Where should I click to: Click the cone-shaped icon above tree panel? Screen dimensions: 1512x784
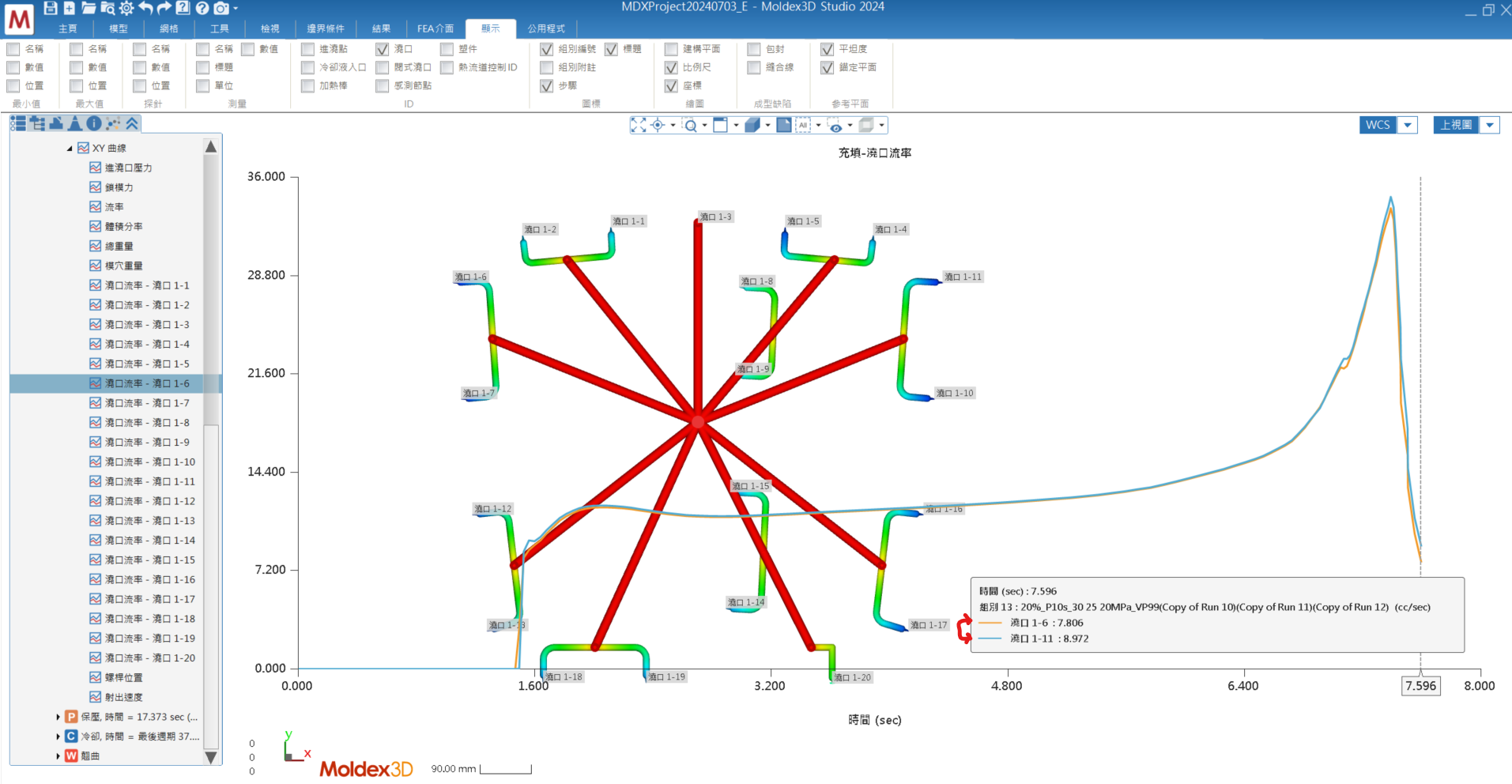75,123
